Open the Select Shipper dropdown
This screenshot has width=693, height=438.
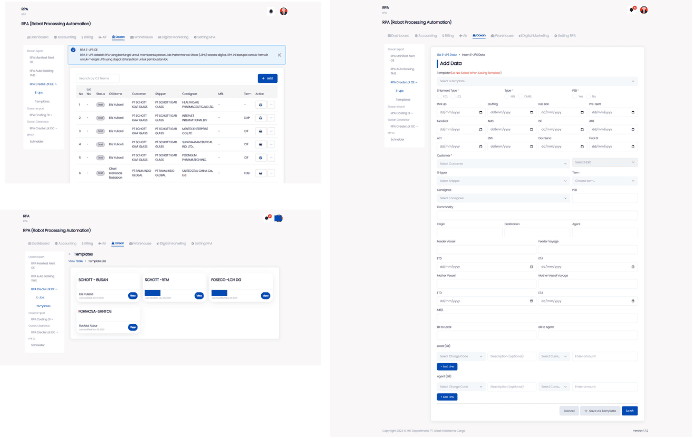coord(503,181)
